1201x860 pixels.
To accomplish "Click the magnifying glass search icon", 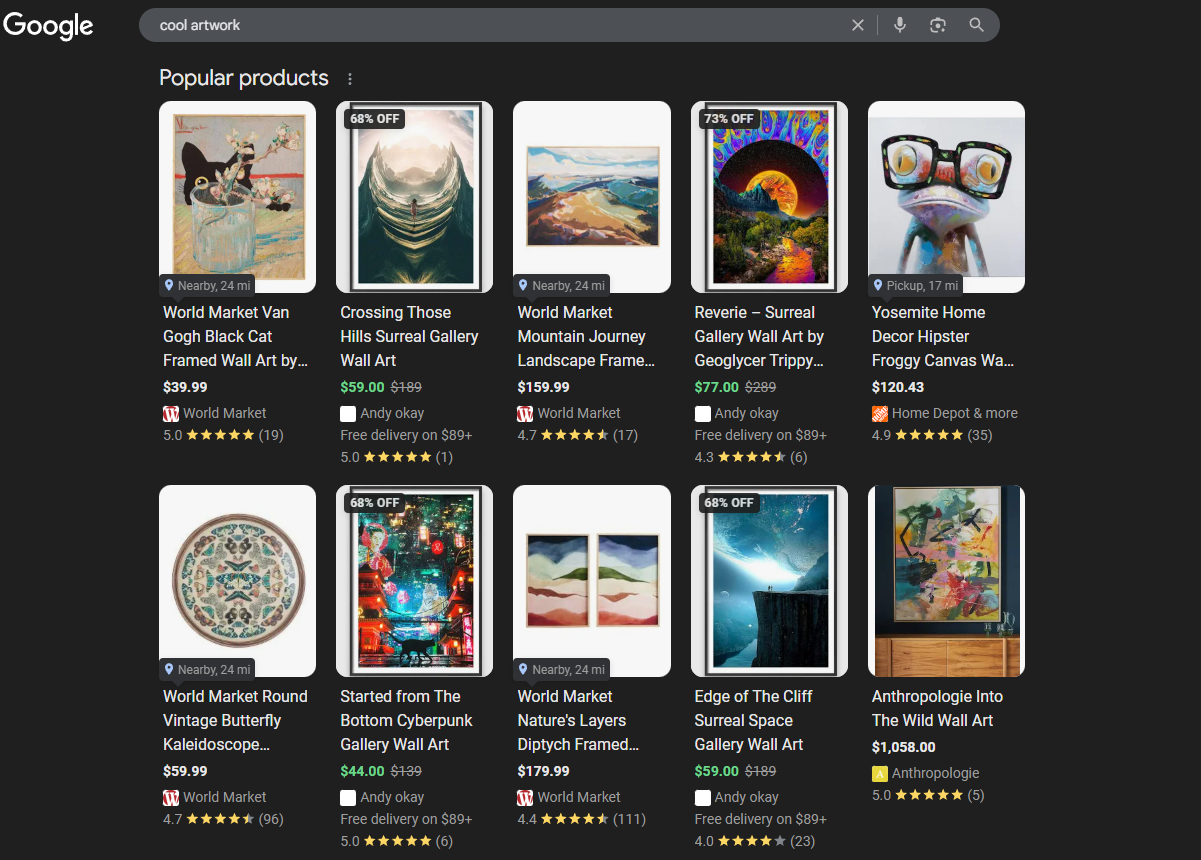I will 977,25.
